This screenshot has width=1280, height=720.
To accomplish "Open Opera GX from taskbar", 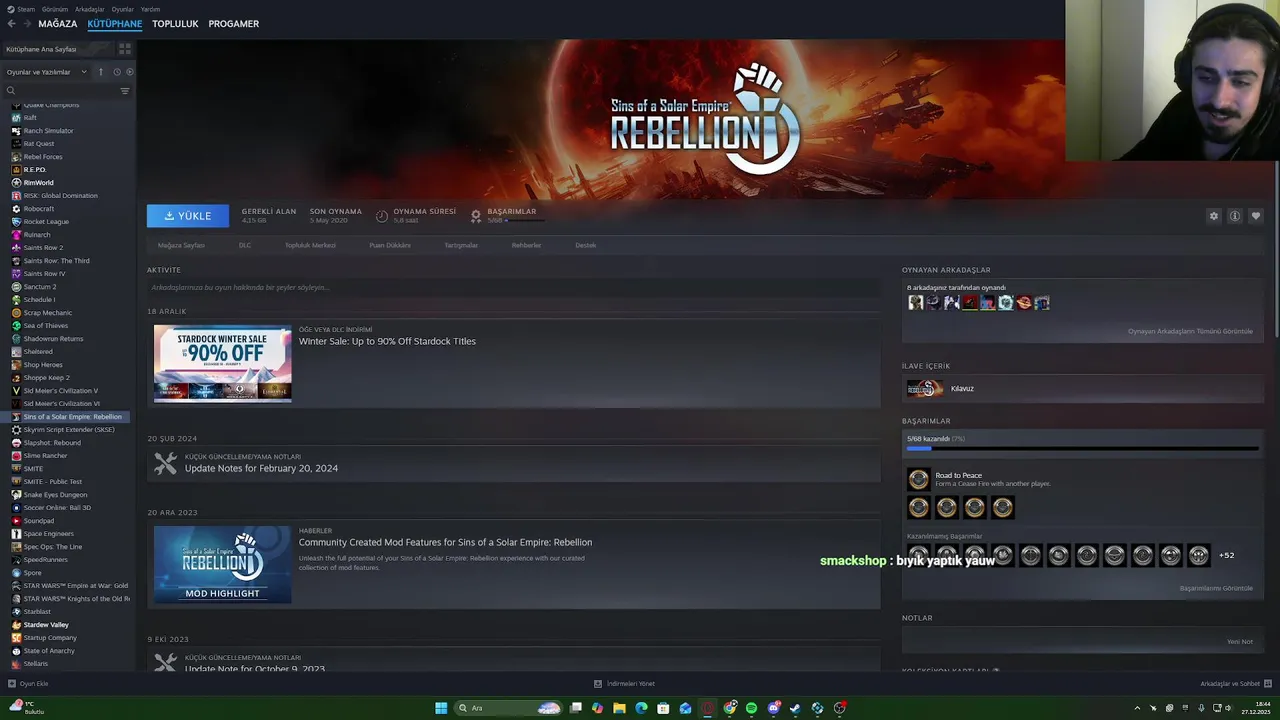I will click(707, 708).
